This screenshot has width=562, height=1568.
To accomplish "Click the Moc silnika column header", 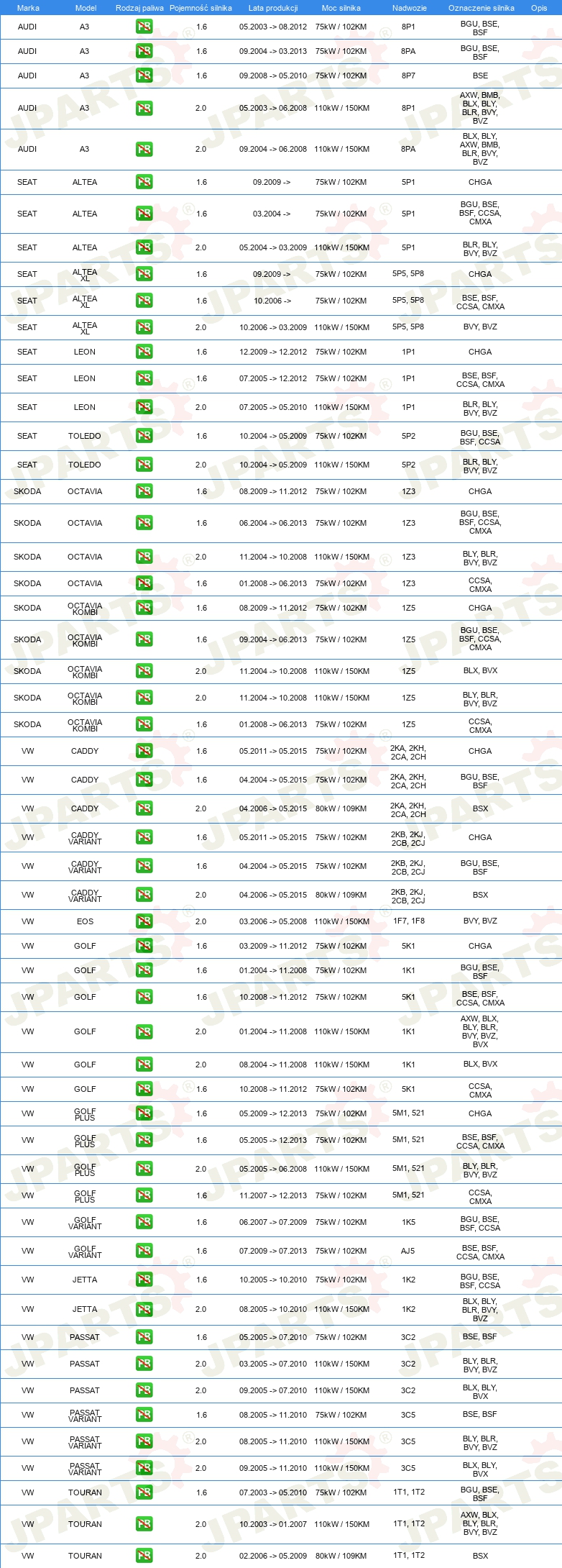I will tap(341, 8).
